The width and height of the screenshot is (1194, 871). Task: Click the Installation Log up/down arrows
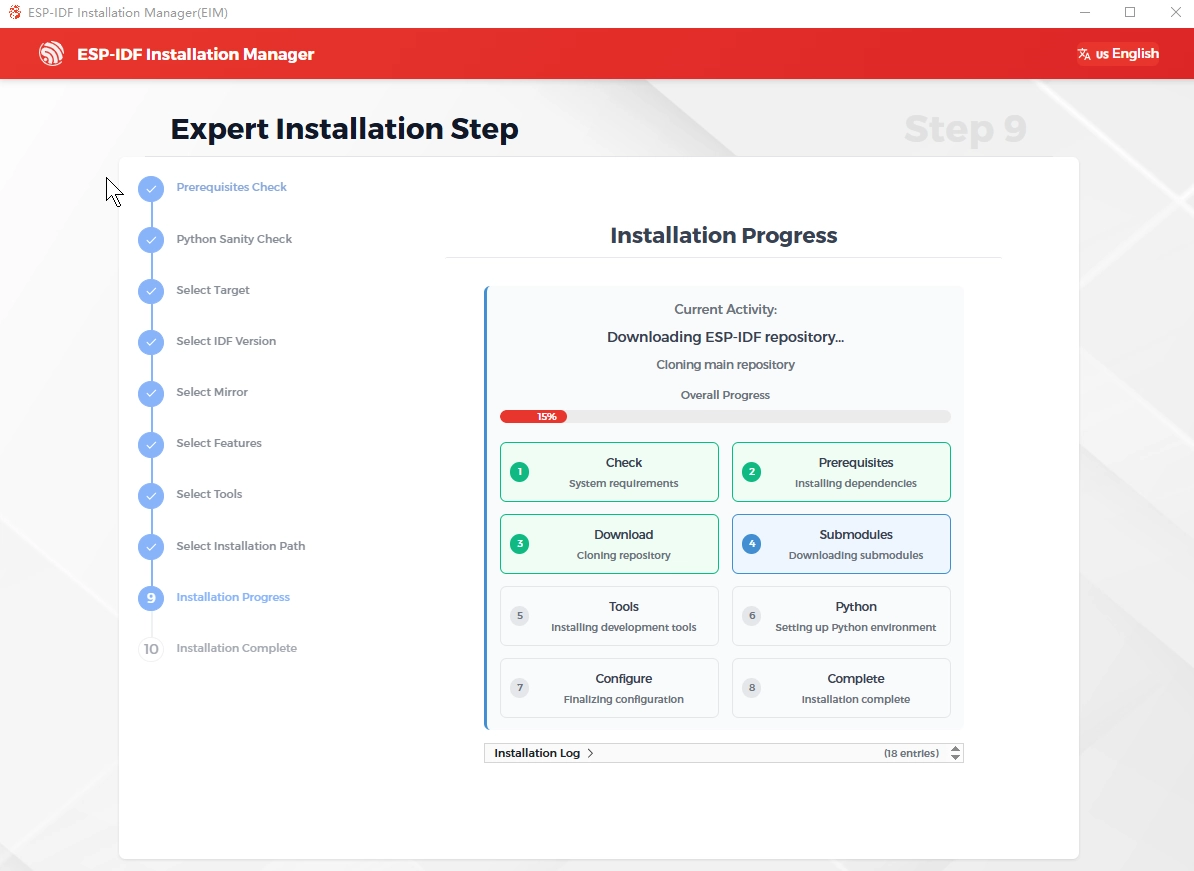click(956, 753)
